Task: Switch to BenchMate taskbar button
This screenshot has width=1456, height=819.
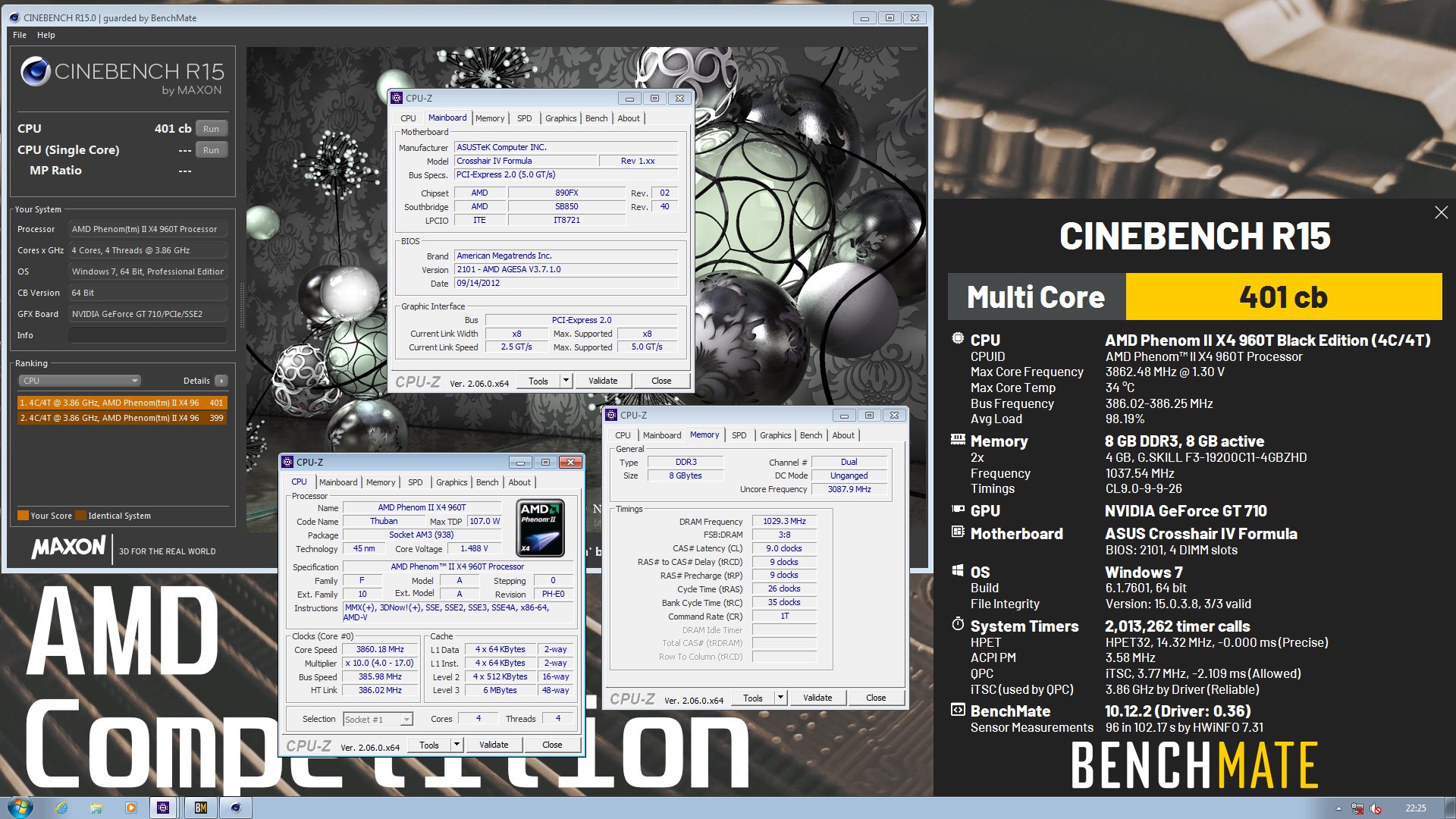Action: [200, 808]
